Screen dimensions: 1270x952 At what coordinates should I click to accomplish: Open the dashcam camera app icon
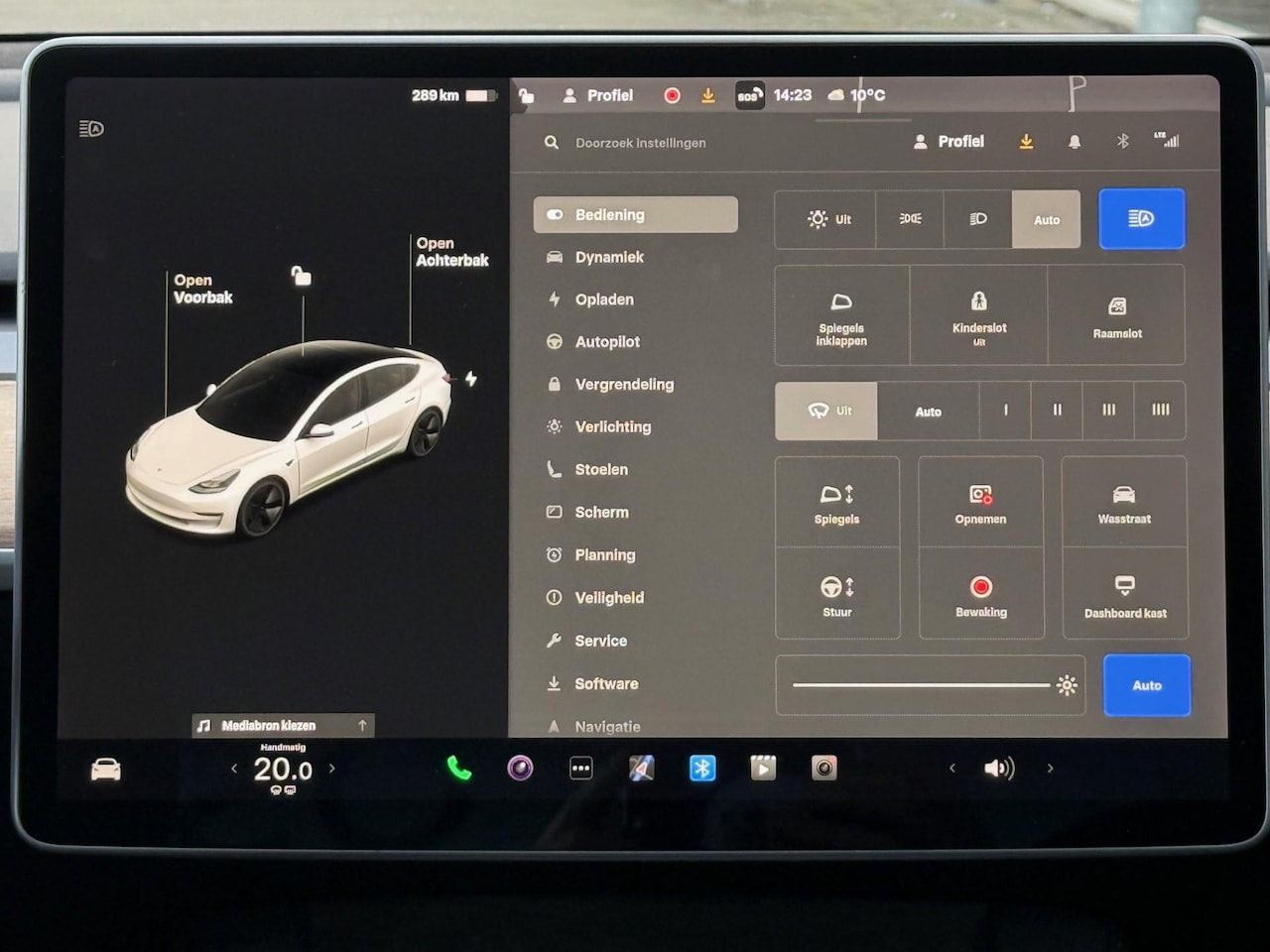coord(825,769)
